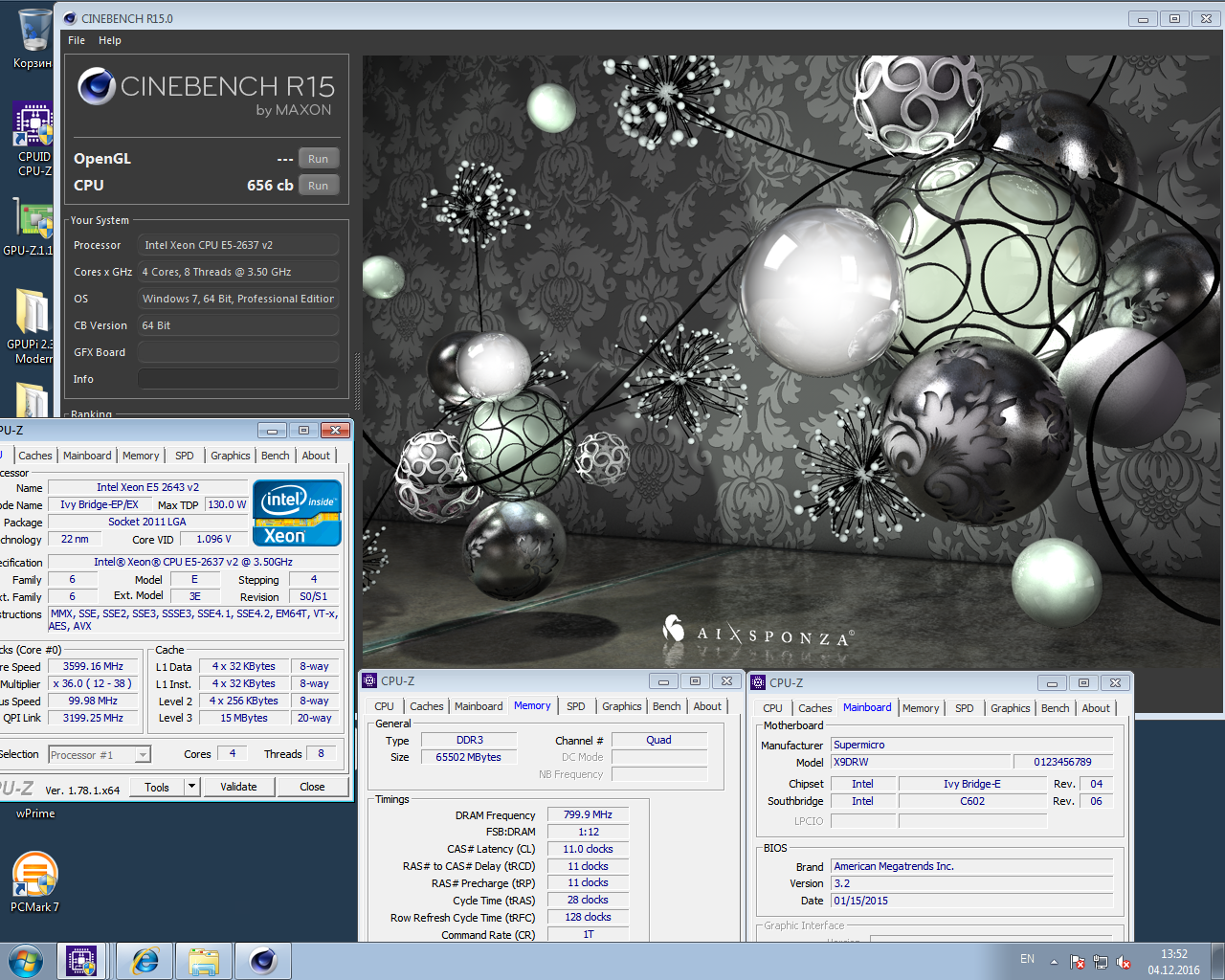
Task: Open SPD tab in right CPU-Z window
Action: (x=965, y=708)
